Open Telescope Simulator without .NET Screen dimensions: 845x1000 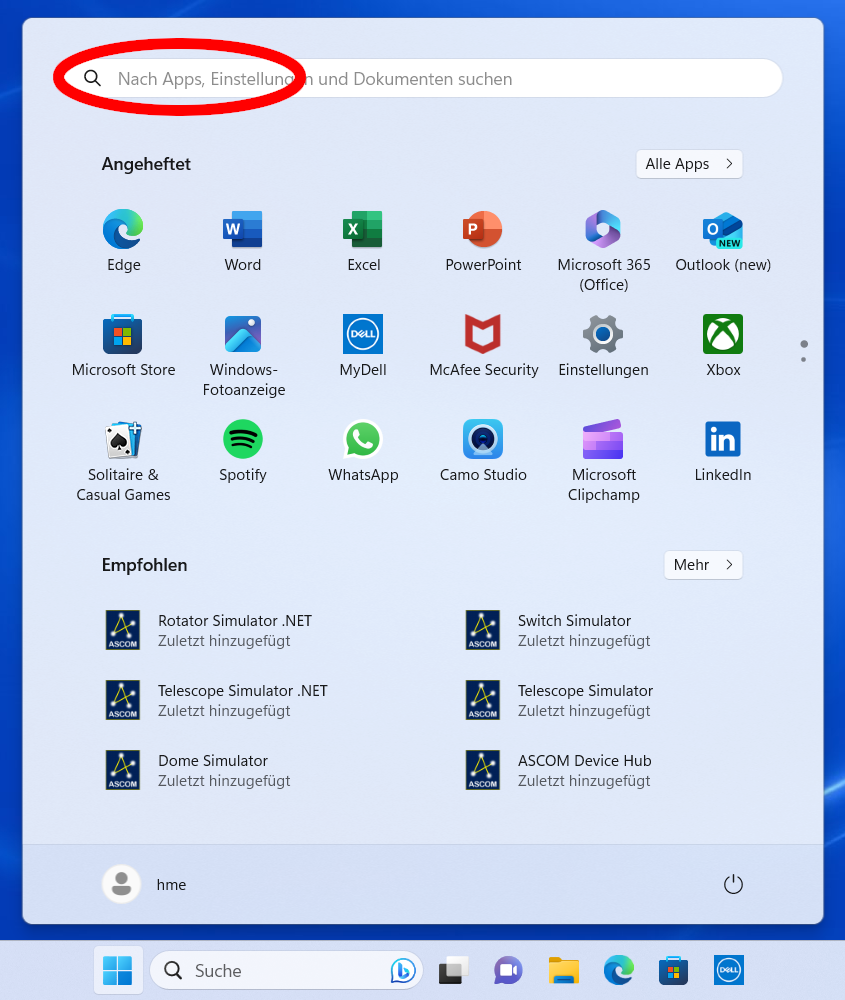[559, 700]
